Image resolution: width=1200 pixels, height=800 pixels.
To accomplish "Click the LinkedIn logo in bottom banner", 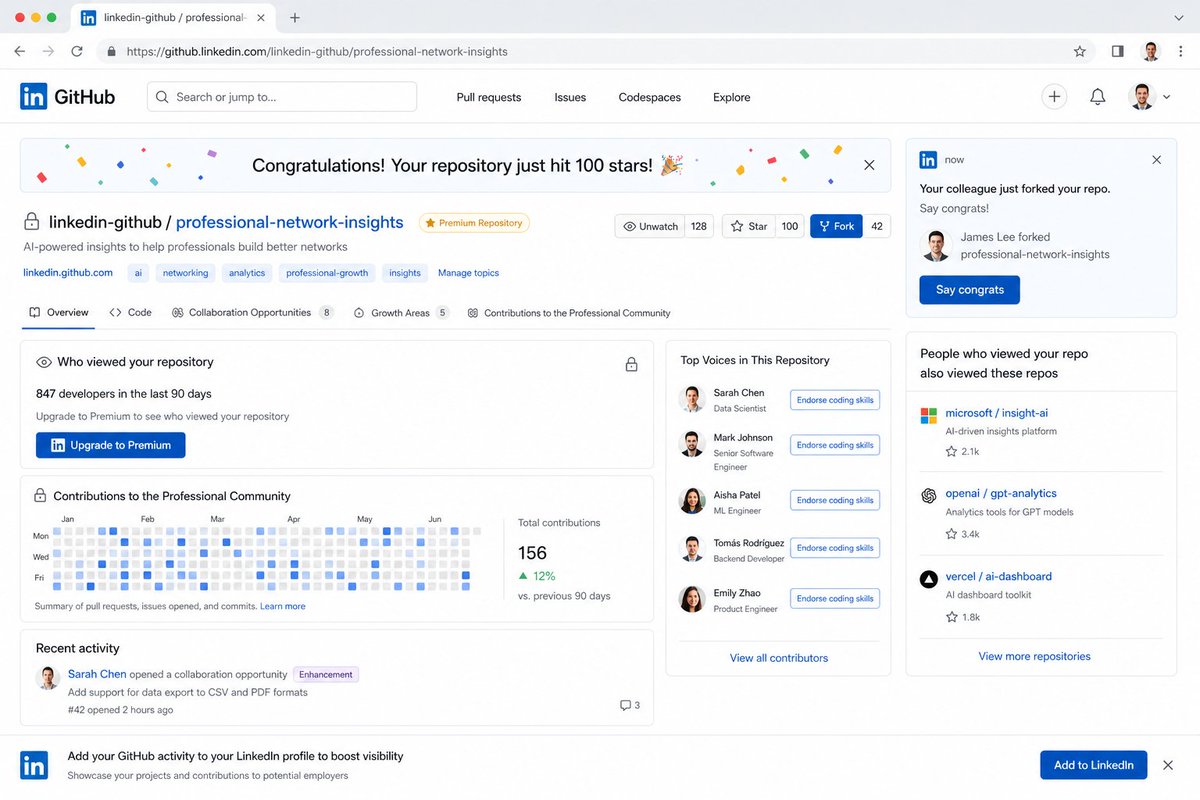I will [34, 766].
